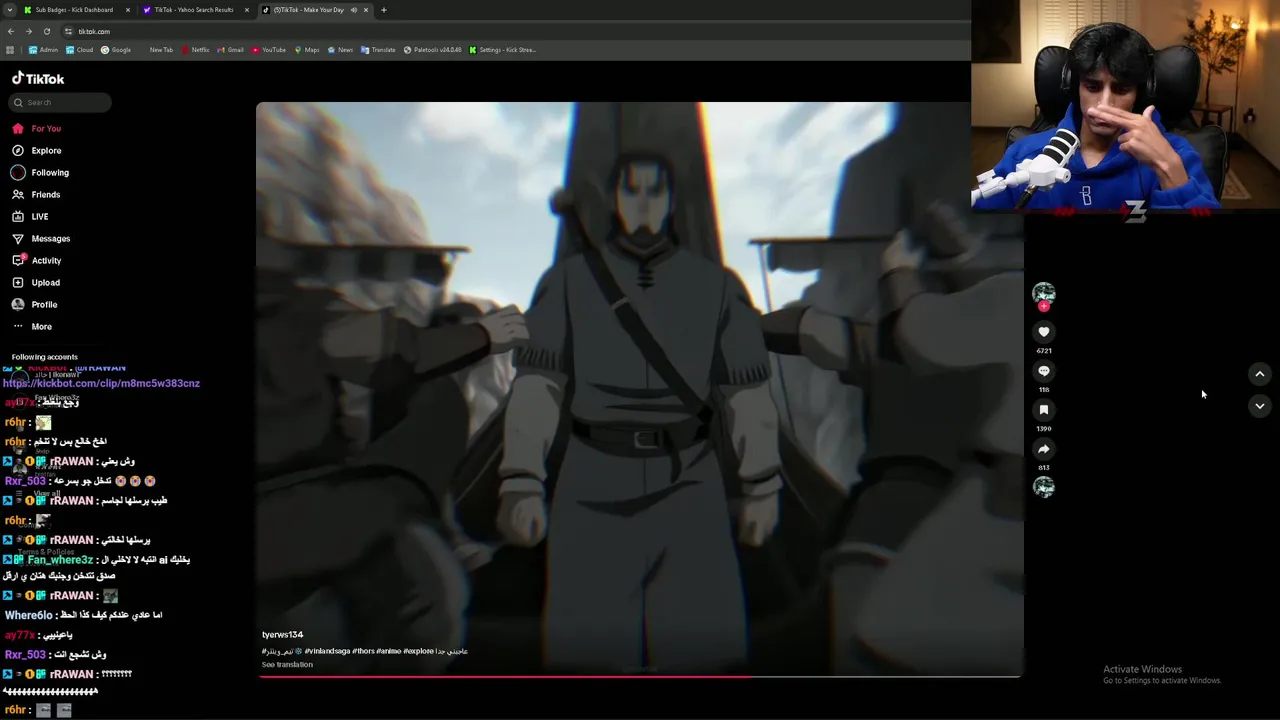Reload the current page
Screen dimensions: 1280x720
coord(46,32)
